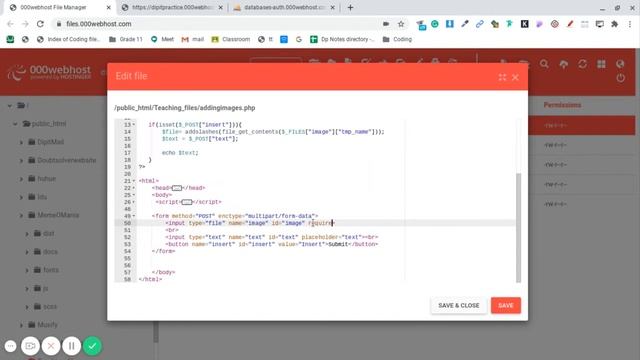Image resolution: width=640 pixels, height=360 pixels.
Task: Open the search icon in file manager toolbar
Action: click(544, 64)
